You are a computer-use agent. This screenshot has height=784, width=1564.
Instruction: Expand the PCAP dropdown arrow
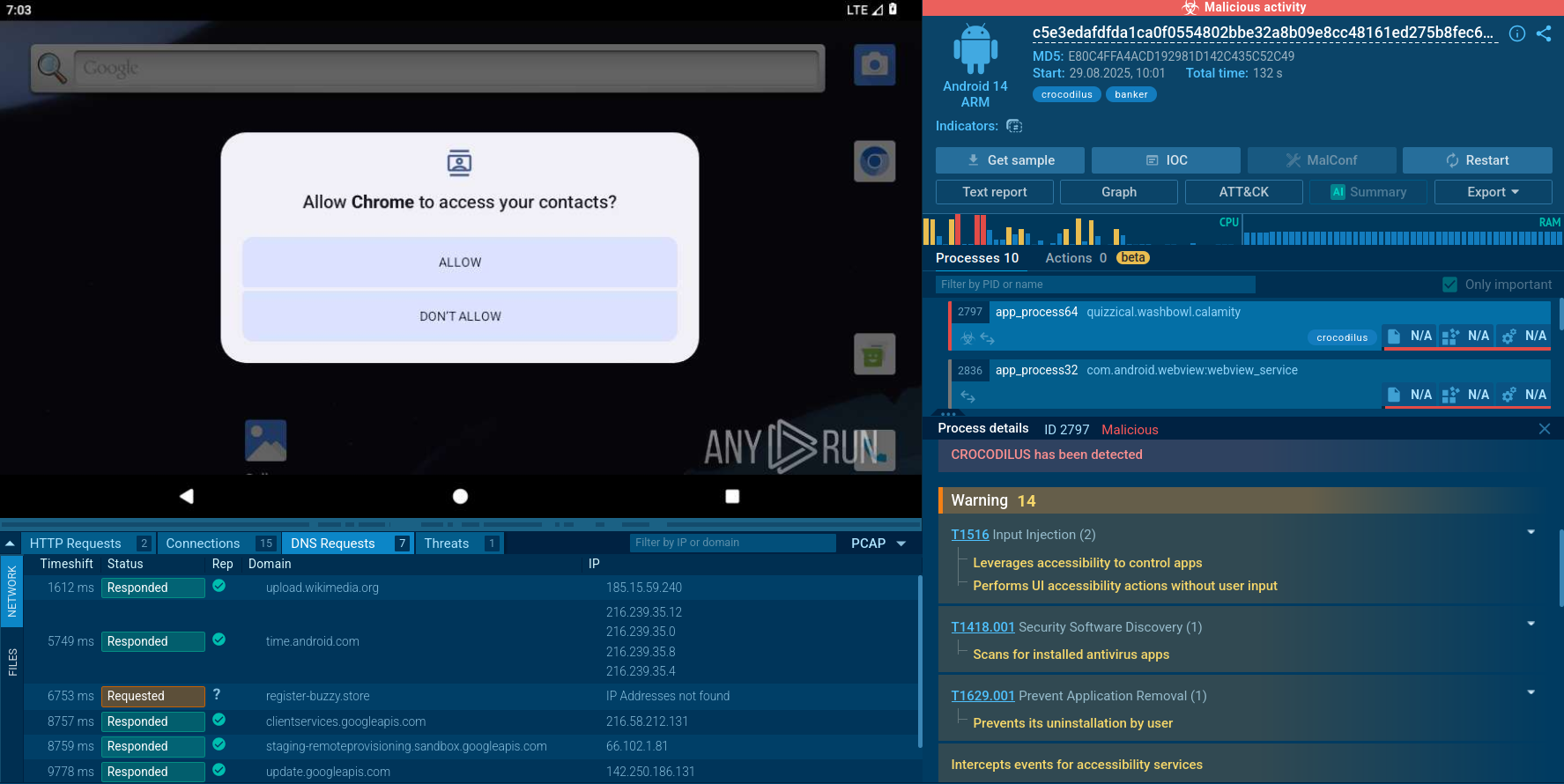(x=901, y=544)
